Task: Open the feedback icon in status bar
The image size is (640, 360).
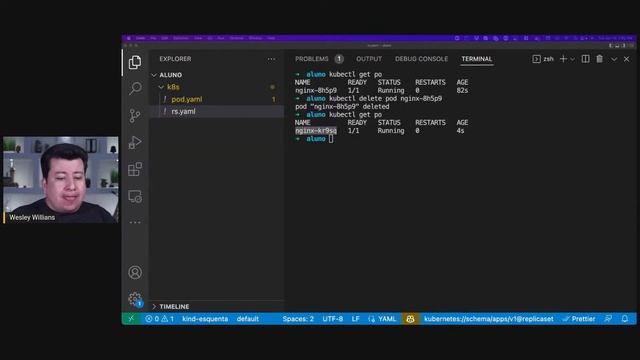Action: point(608,319)
